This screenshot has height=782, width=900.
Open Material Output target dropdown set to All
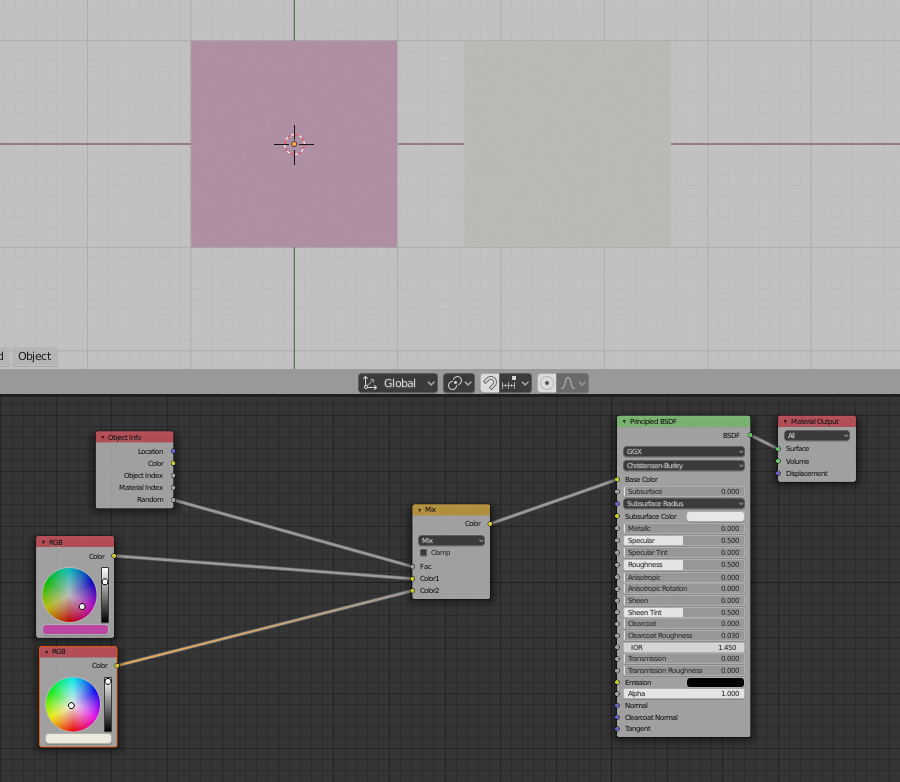tap(817, 435)
